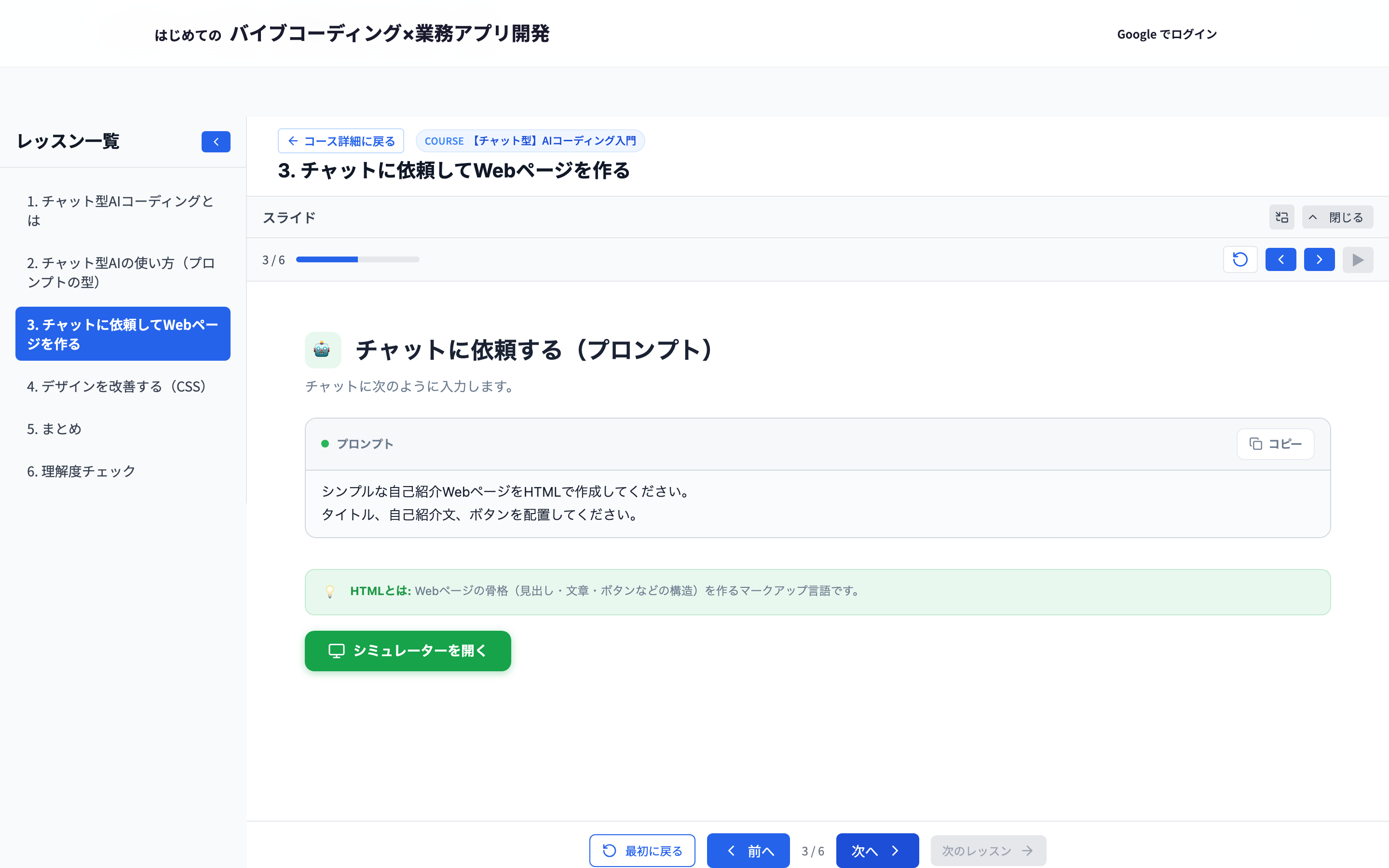Open the simulator with the green button
1389x868 pixels.
click(408, 651)
